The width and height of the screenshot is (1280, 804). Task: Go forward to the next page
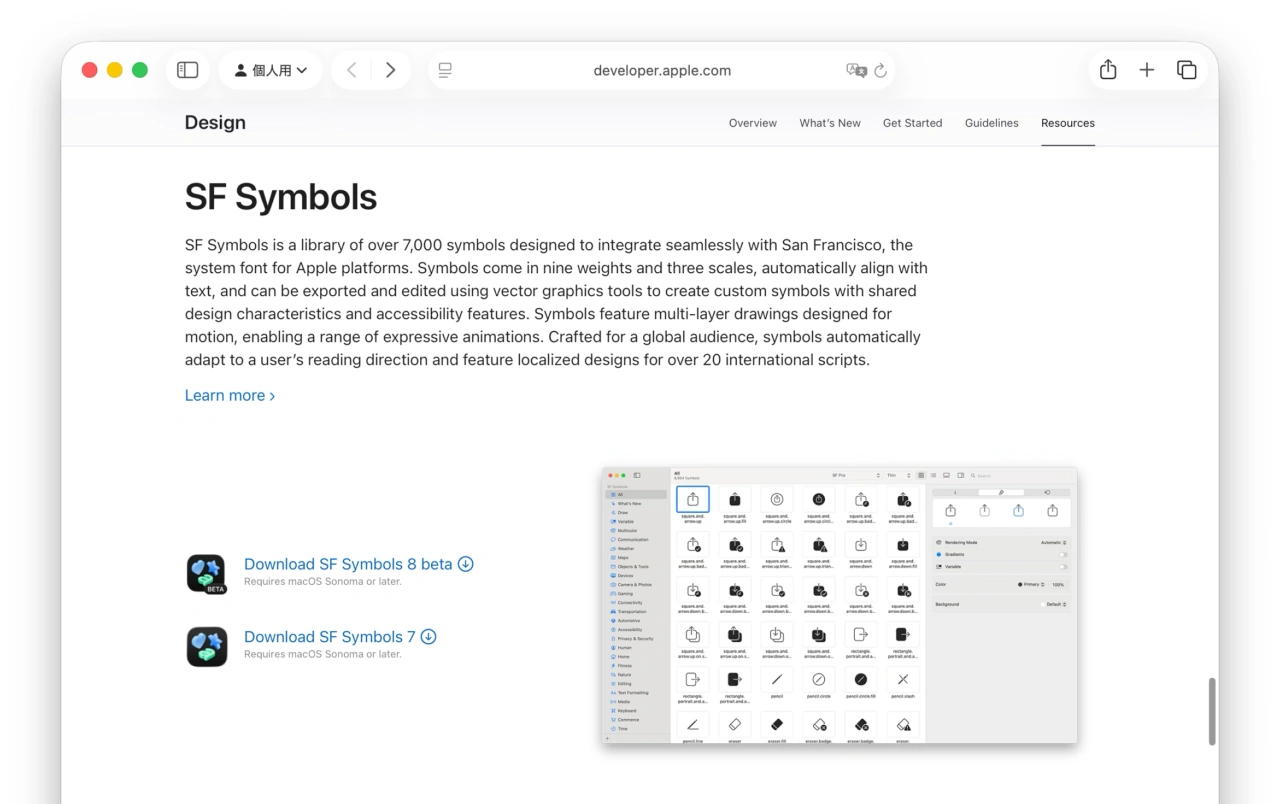click(390, 70)
